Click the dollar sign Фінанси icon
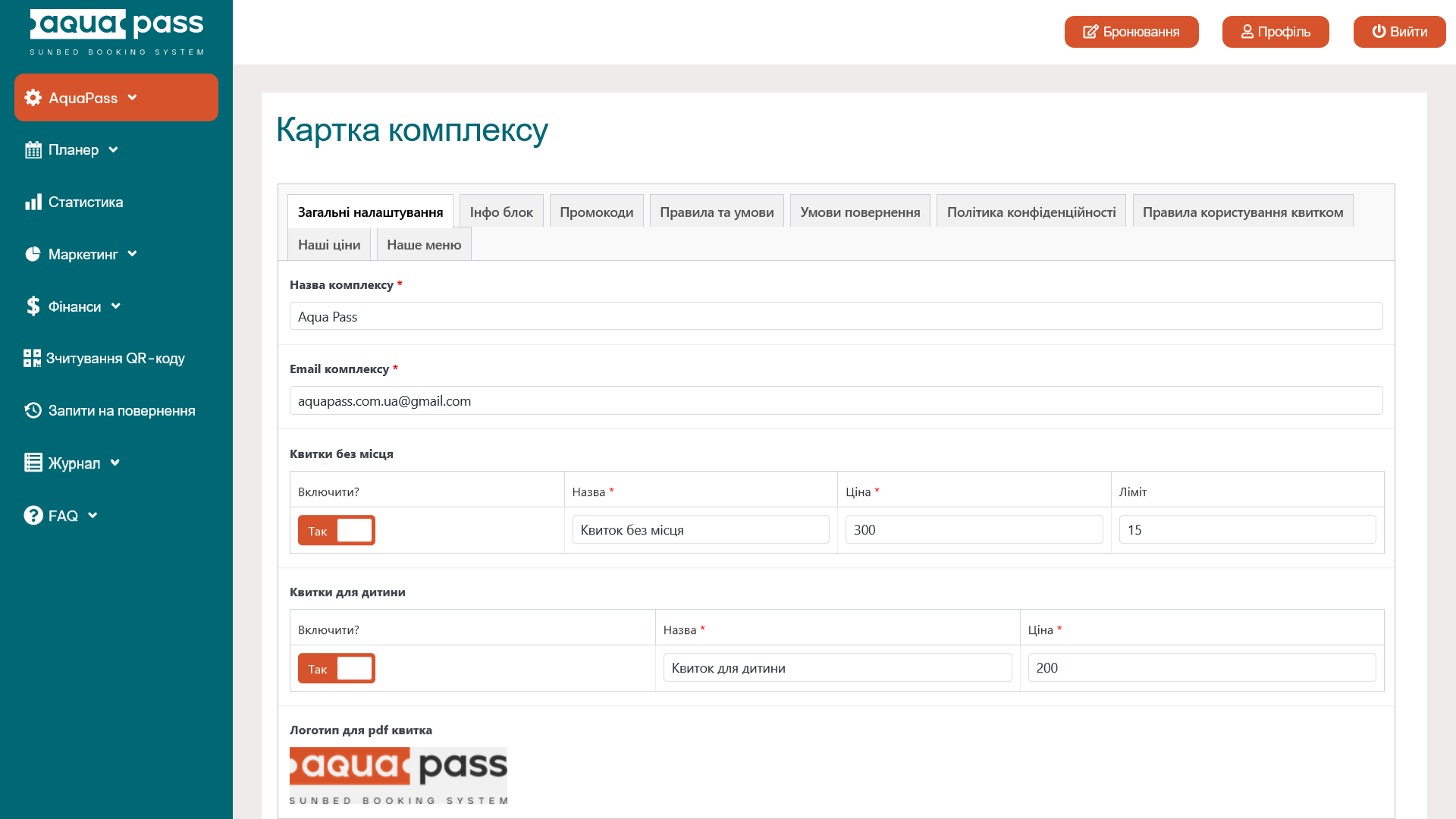This screenshot has width=1456, height=819. 33,306
